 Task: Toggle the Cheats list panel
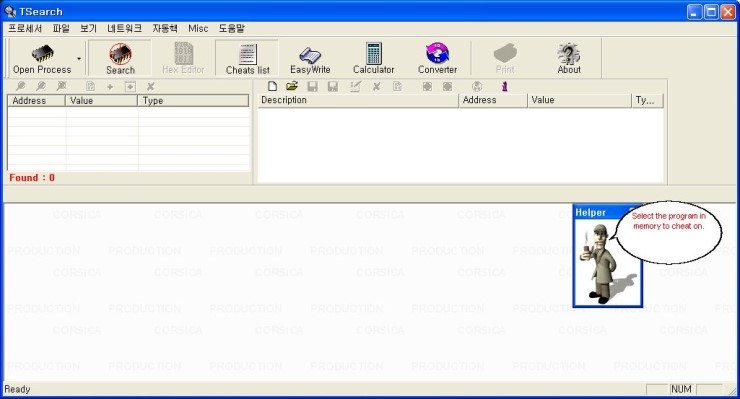(x=247, y=59)
